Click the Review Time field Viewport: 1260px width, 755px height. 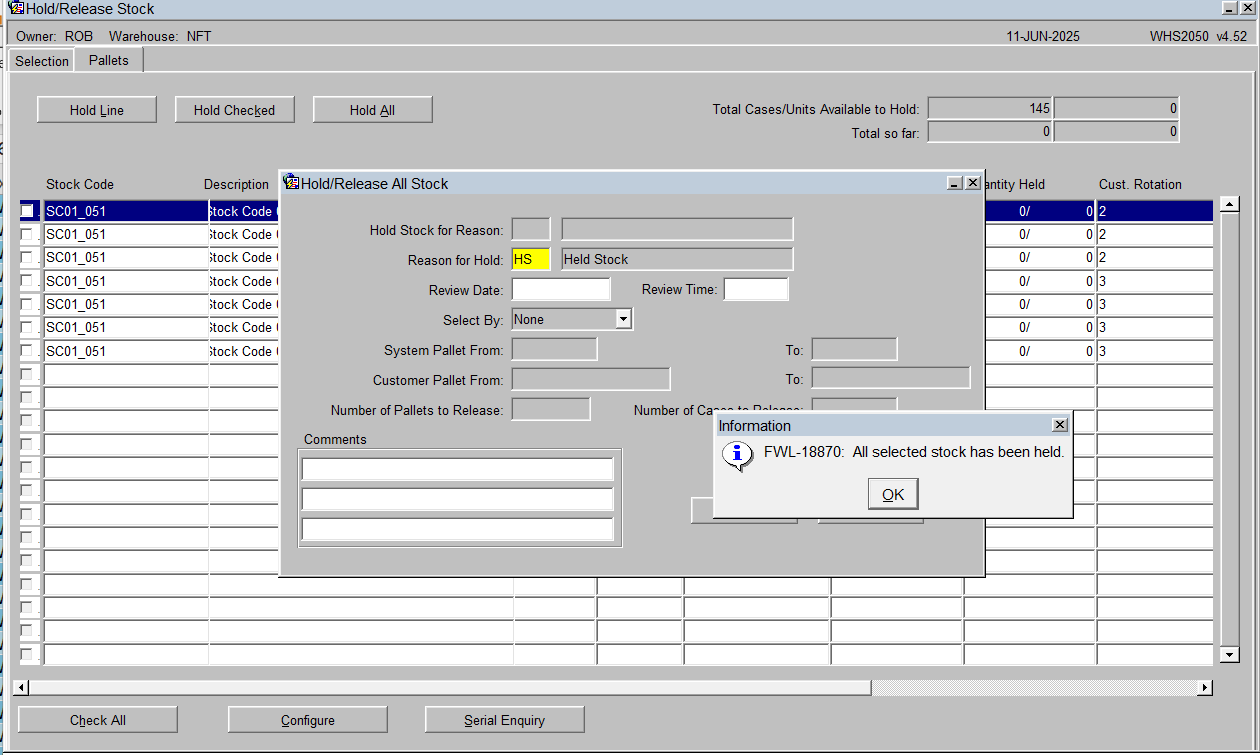click(x=756, y=289)
